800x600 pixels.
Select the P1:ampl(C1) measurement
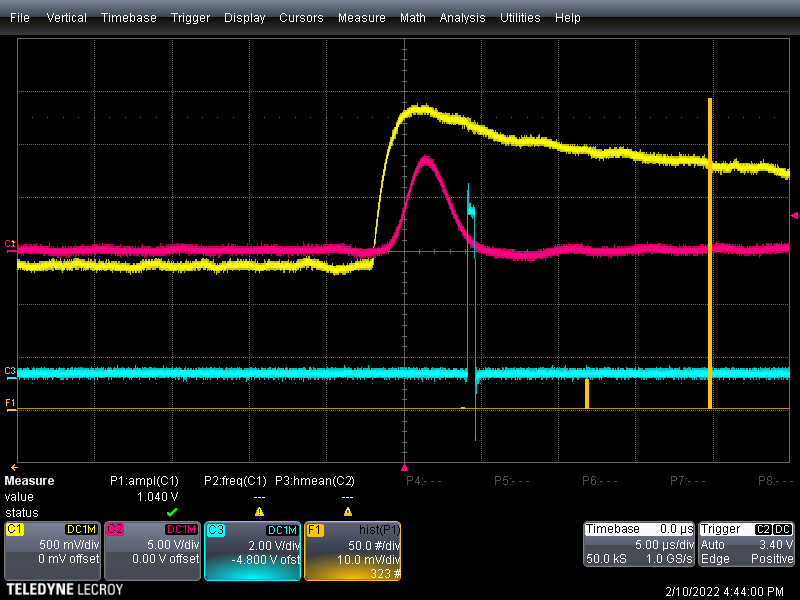point(144,481)
